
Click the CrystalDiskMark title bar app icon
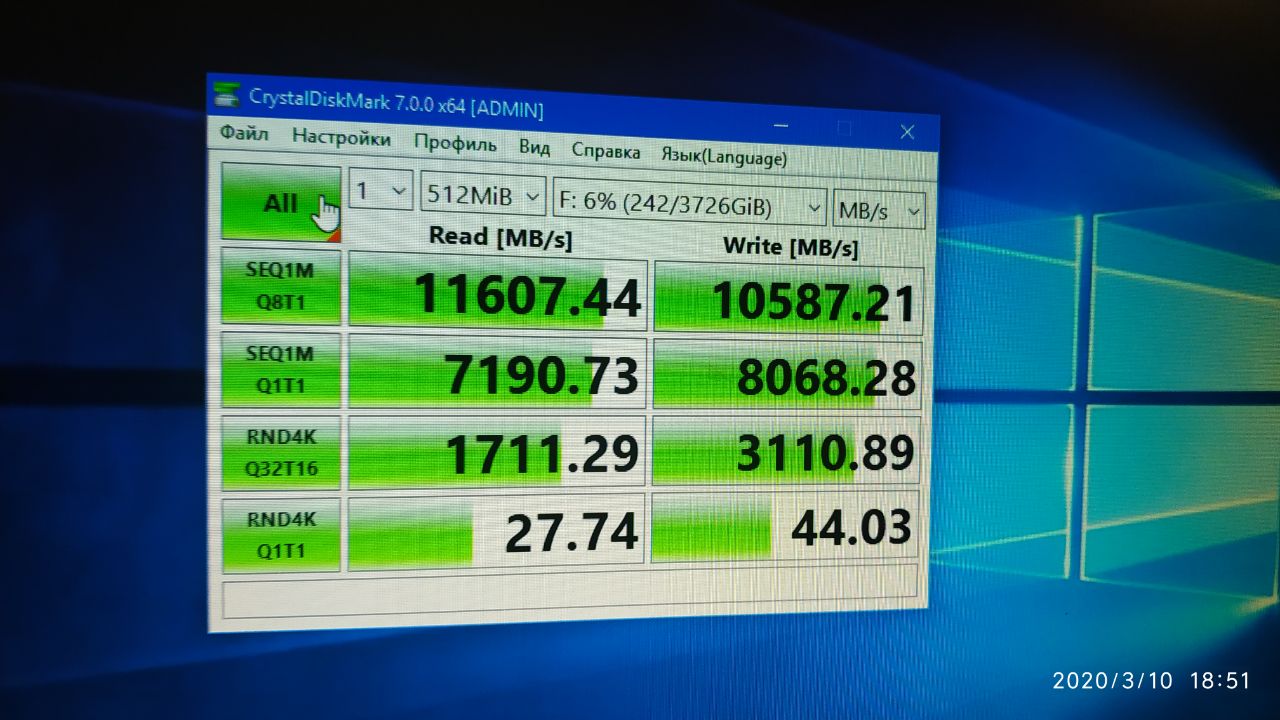[228, 94]
